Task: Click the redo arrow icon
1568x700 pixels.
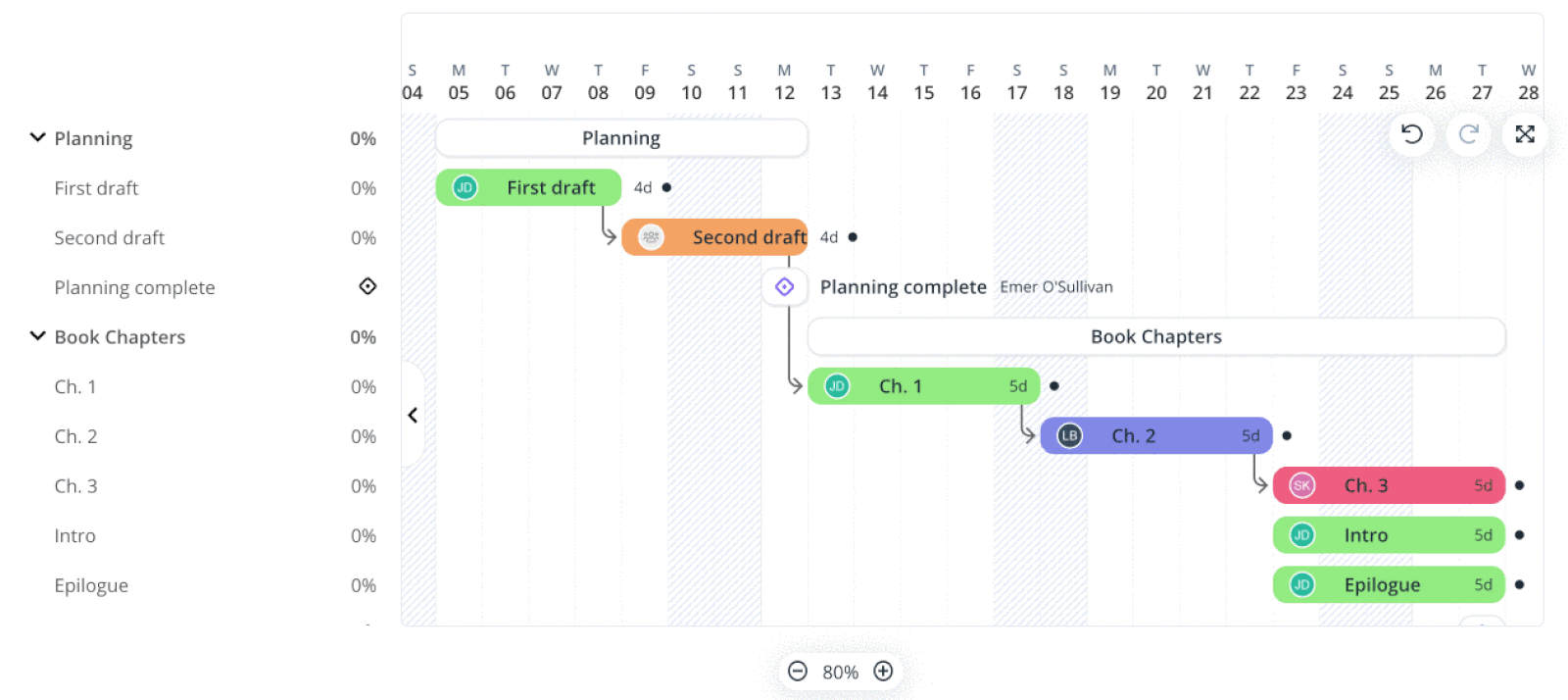Action: 1468,134
